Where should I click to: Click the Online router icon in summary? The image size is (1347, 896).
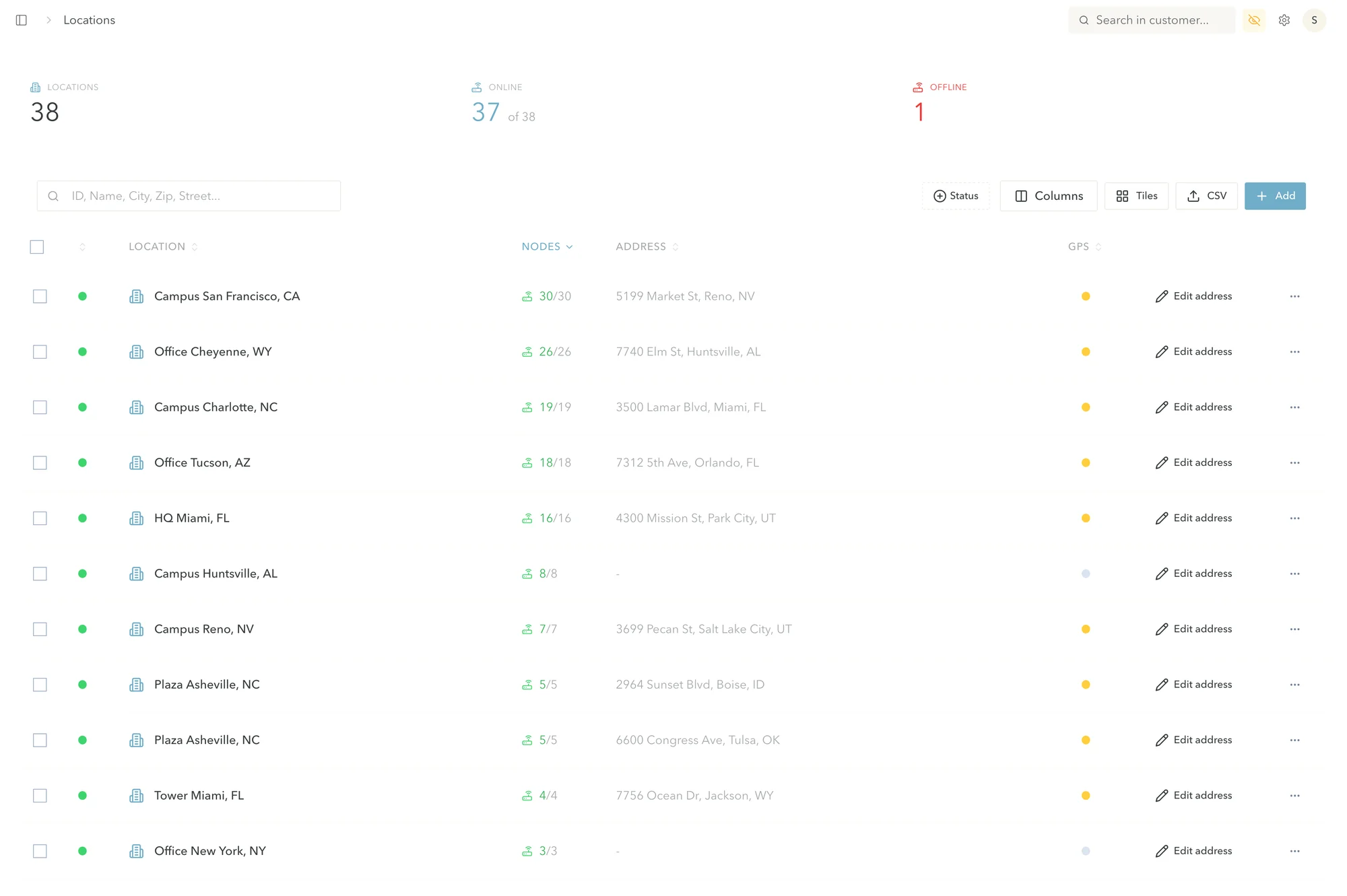point(477,88)
